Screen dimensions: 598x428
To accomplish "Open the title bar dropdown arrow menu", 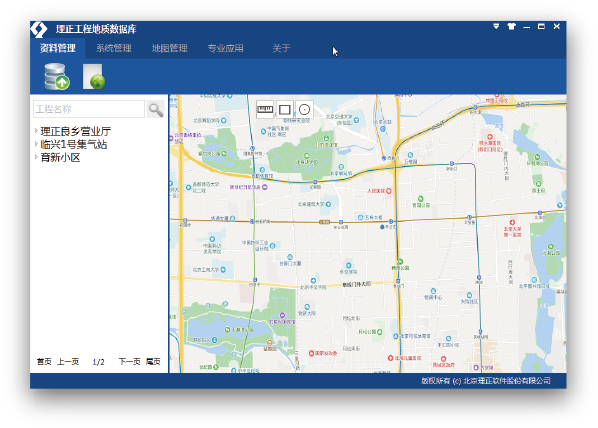I will [x=496, y=26].
